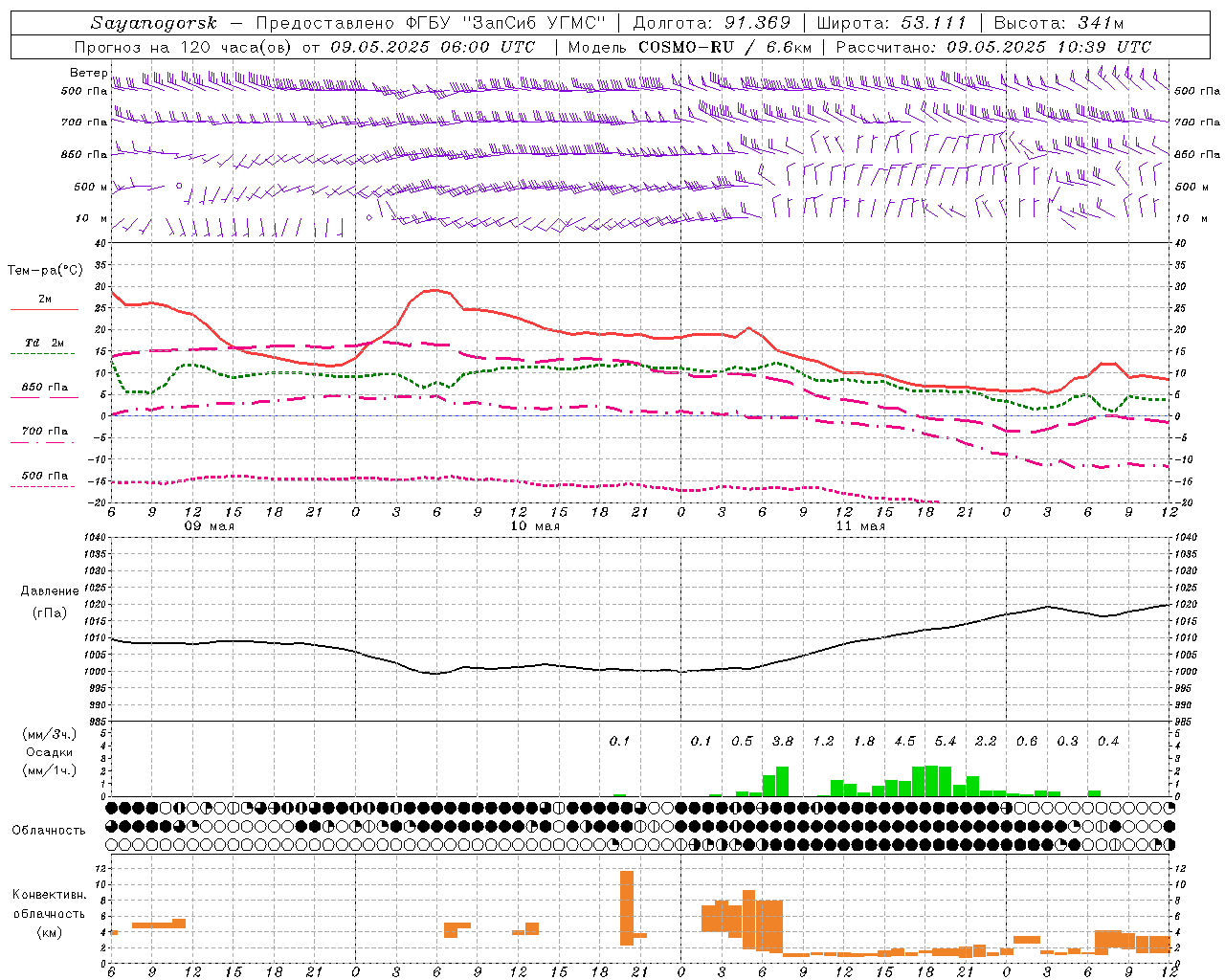The width and height of the screenshot is (1225, 980).
Task: Select the Облачность cloud cover label
Action: click(x=49, y=830)
